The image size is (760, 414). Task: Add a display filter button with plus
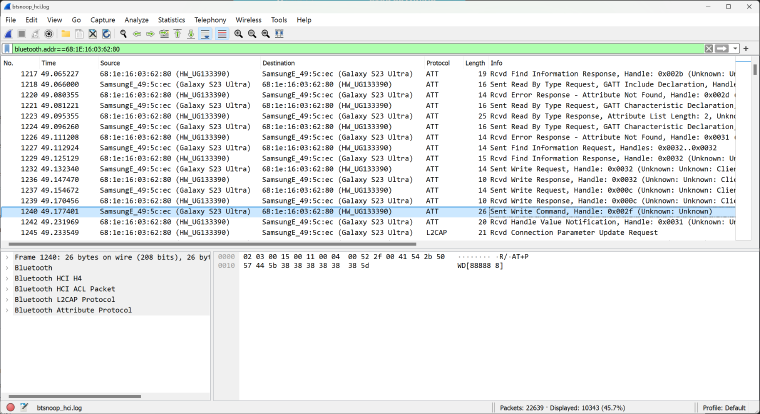click(x=746, y=49)
